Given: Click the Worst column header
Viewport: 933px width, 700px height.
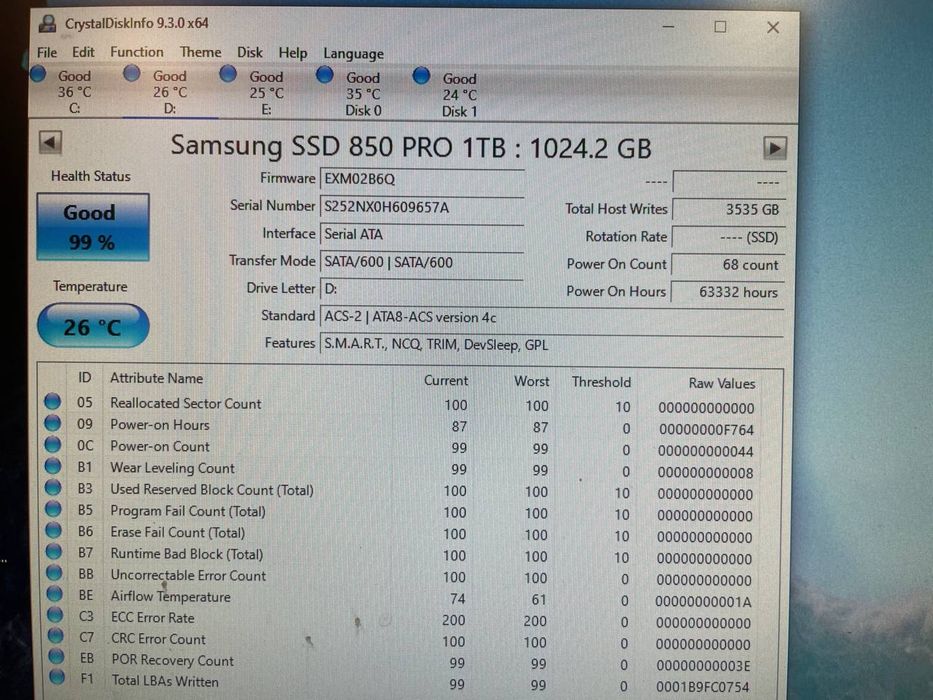Looking at the screenshot, I should tap(531, 382).
